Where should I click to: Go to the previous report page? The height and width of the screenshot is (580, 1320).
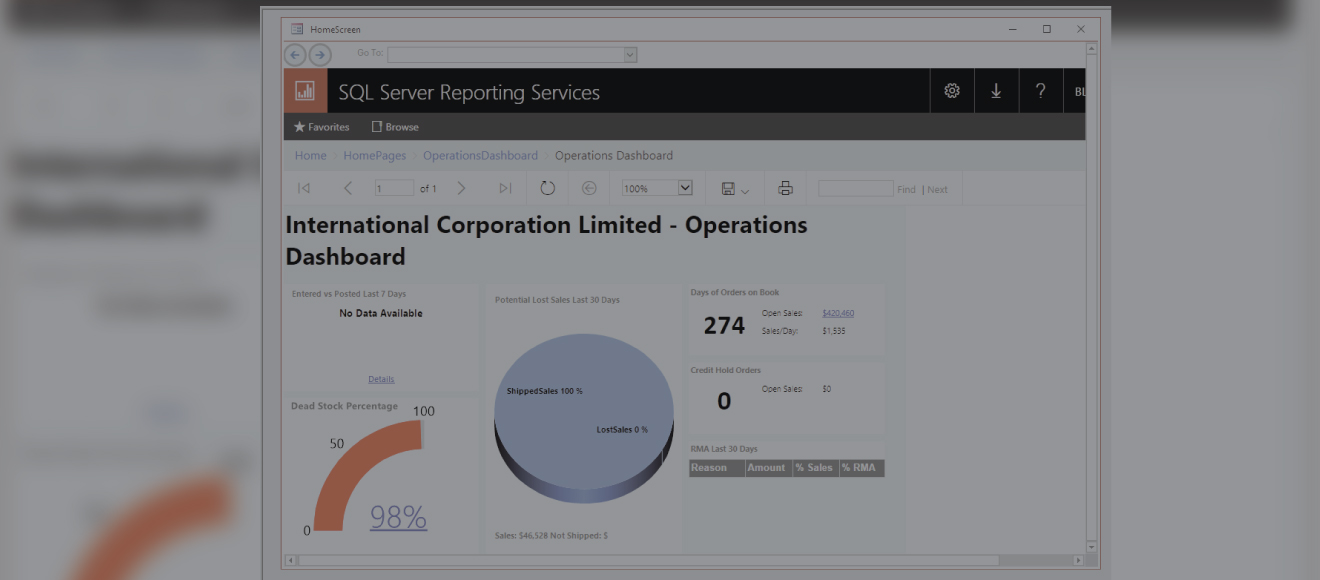348,188
